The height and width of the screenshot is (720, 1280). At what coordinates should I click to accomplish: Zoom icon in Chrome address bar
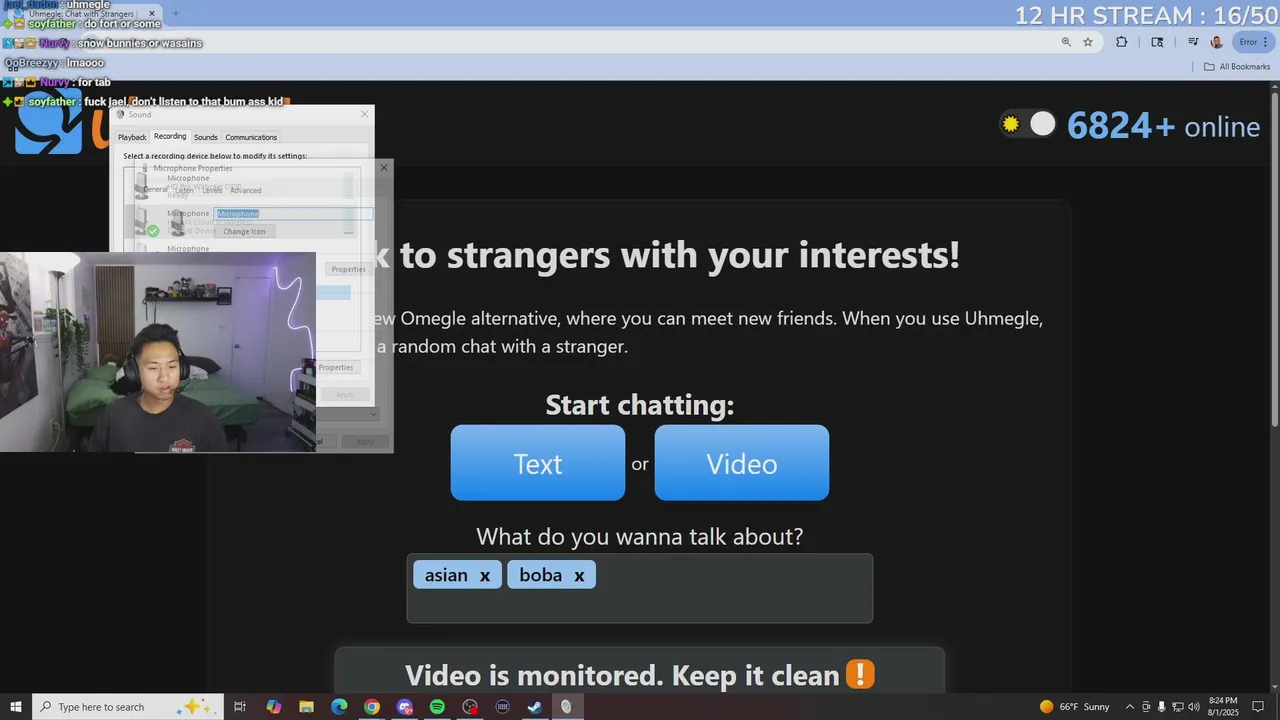pyautogui.click(x=1066, y=42)
